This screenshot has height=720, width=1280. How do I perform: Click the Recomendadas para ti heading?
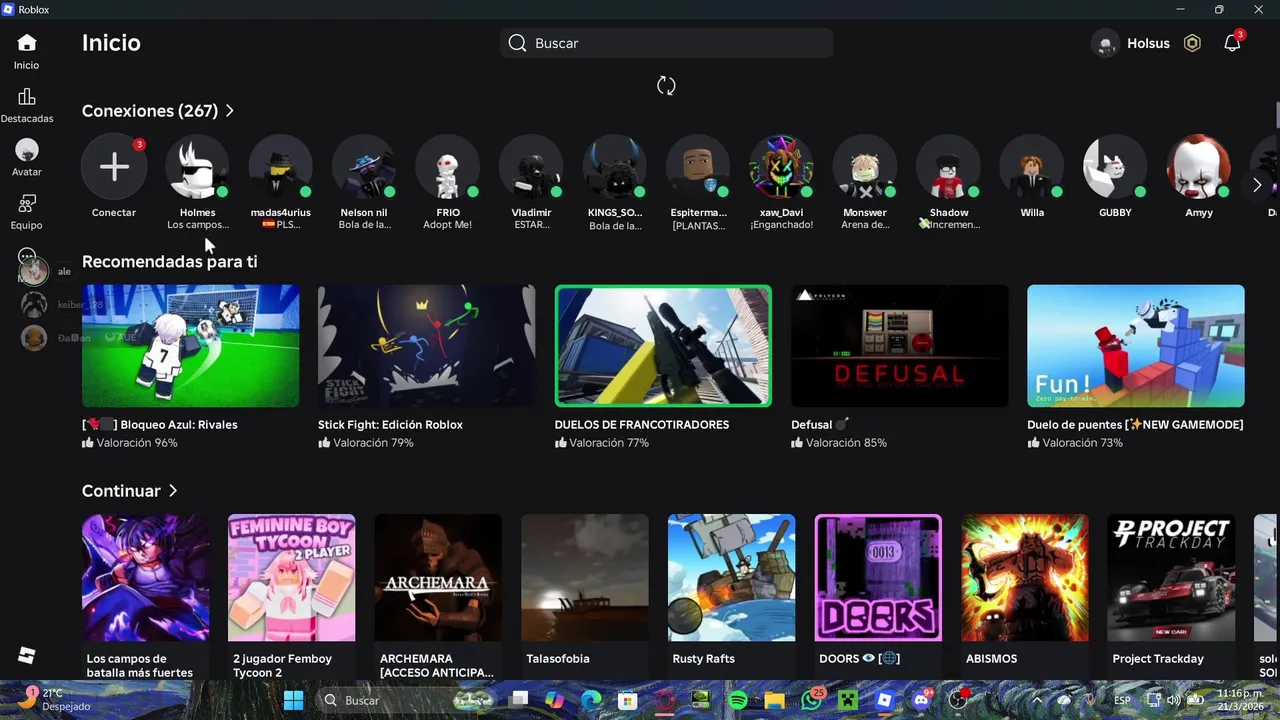pyautogui.click(x=170, y=261)
